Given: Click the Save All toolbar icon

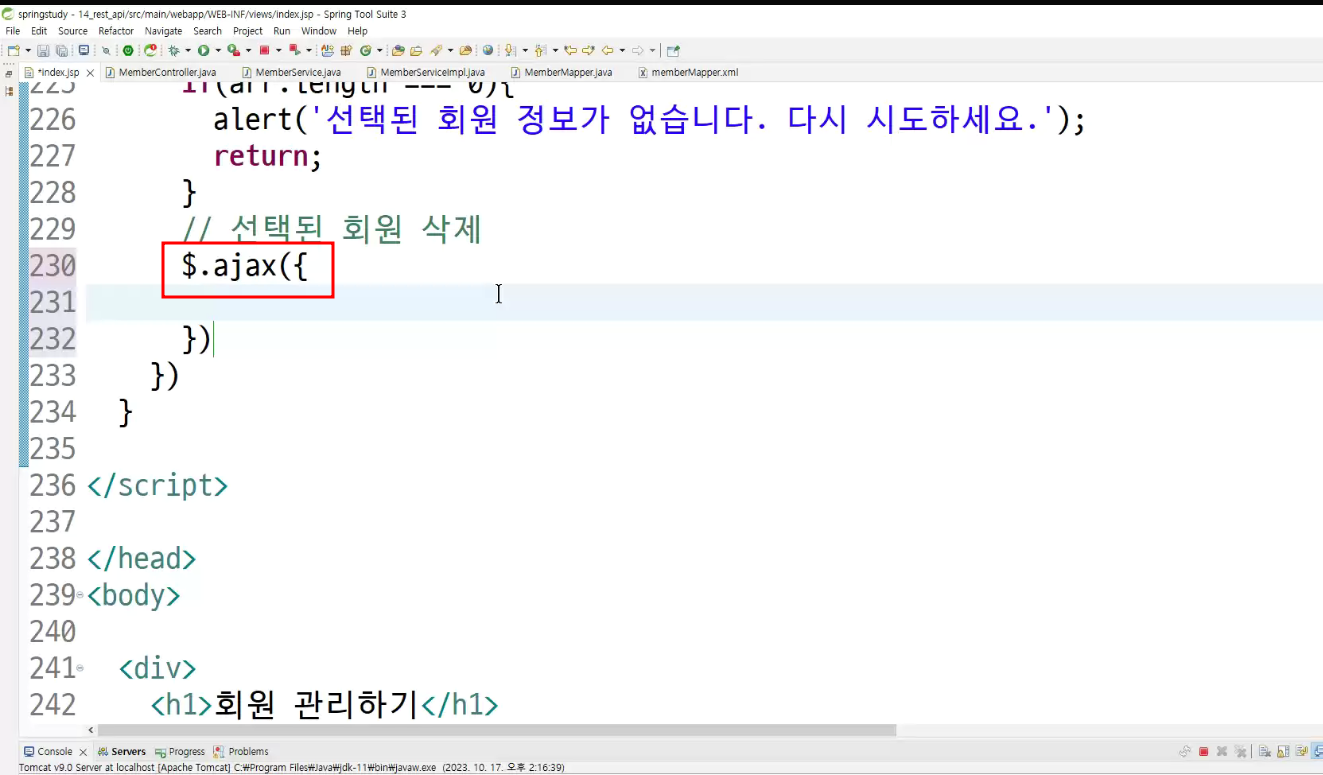Looking at the screenshot, I should (x=61, y=50).
